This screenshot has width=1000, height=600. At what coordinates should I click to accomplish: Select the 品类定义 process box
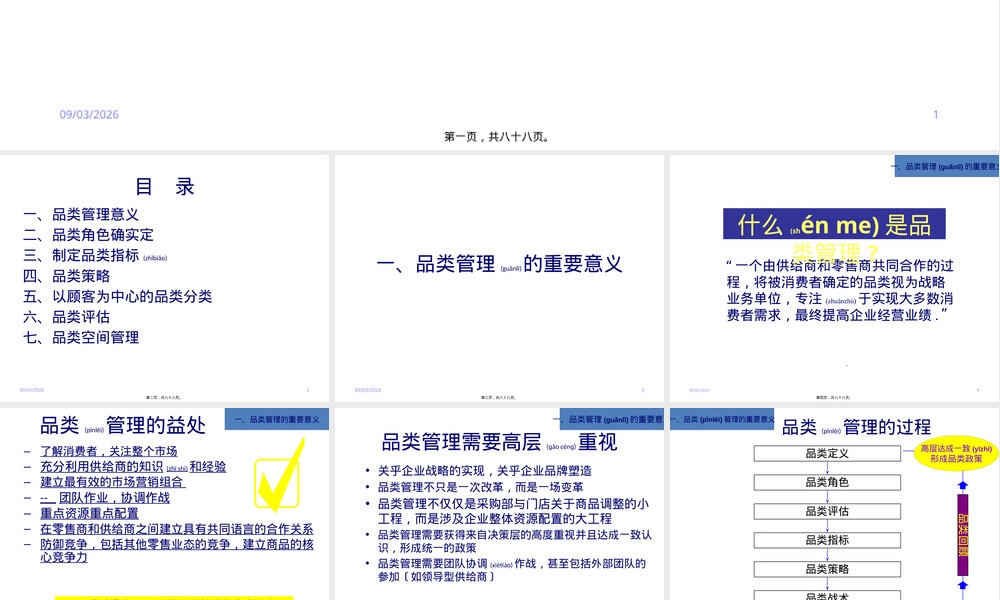(827, 453)
